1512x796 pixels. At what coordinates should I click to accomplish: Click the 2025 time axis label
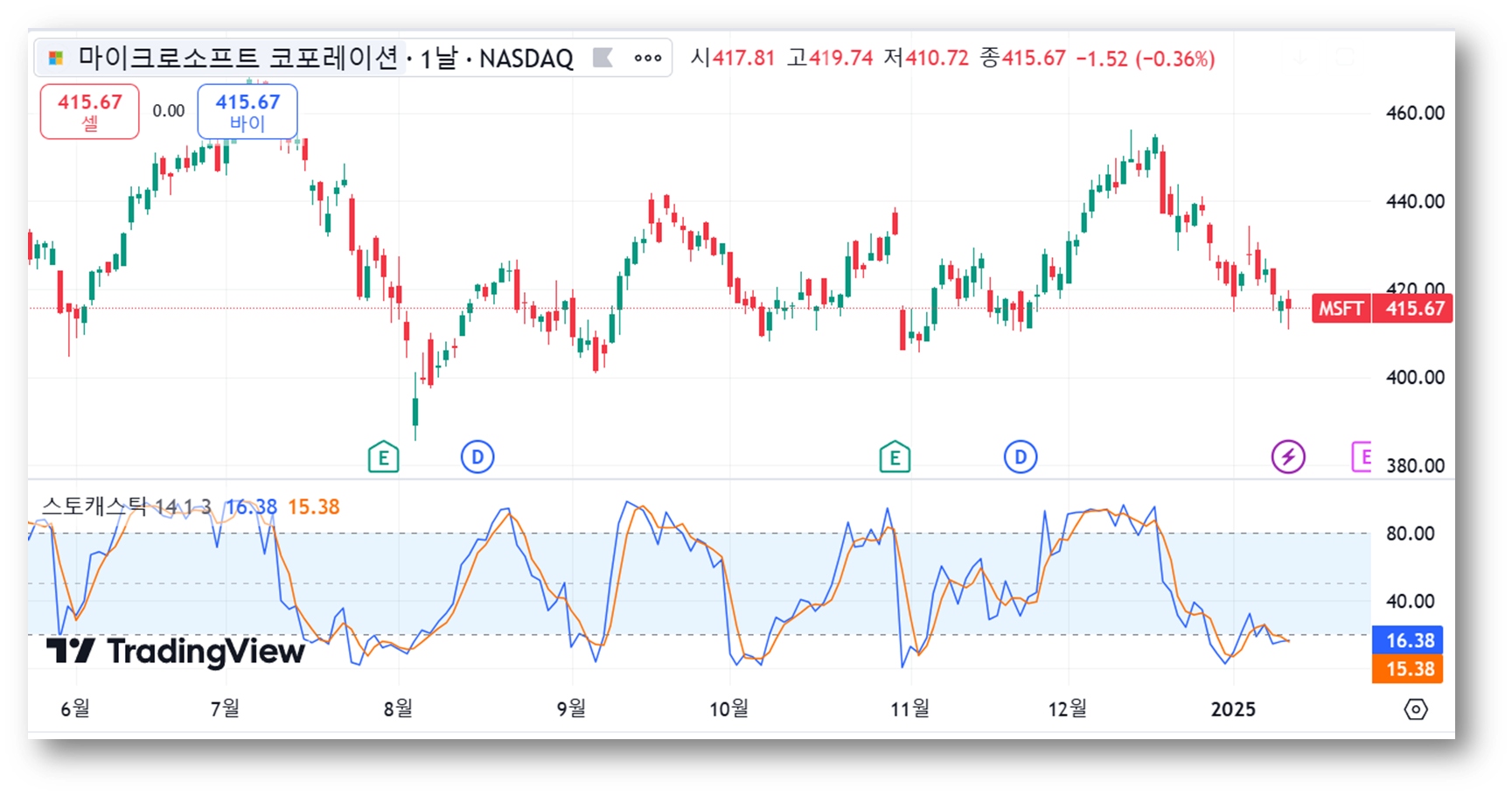click(x=1233, y=709)
